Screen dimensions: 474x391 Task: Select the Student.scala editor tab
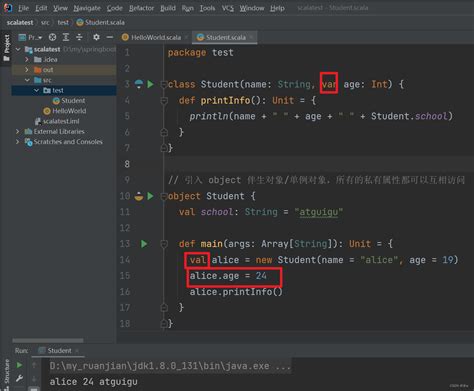[226, 37]
